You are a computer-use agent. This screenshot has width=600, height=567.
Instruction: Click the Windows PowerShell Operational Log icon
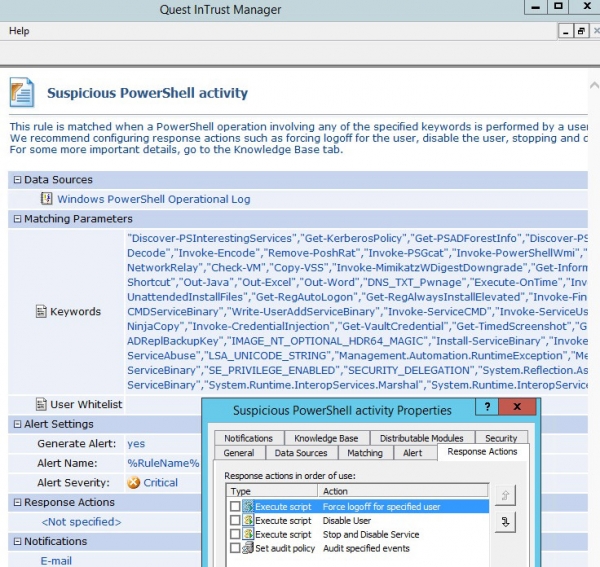click(x=46, y=199)
